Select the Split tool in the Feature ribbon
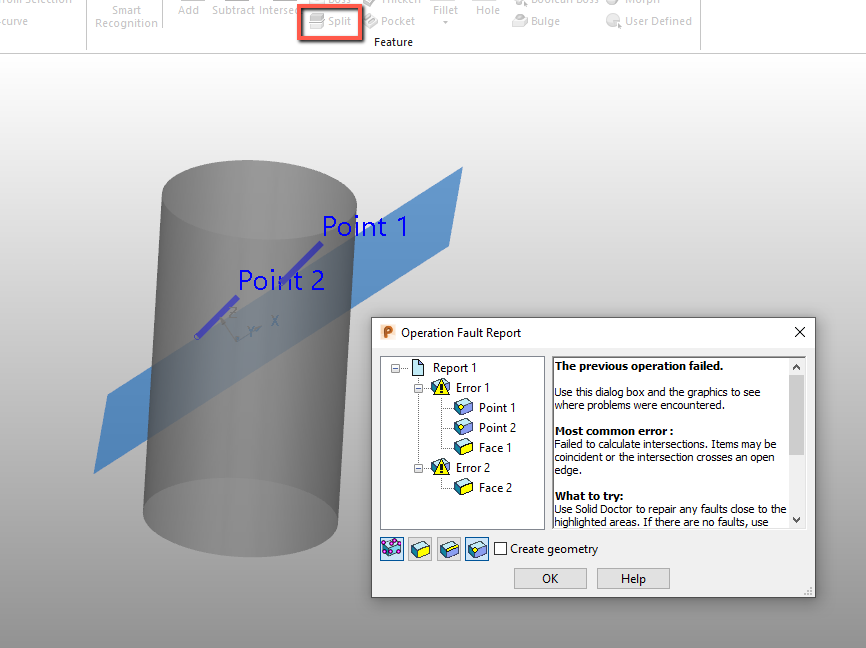 point(330,20)
